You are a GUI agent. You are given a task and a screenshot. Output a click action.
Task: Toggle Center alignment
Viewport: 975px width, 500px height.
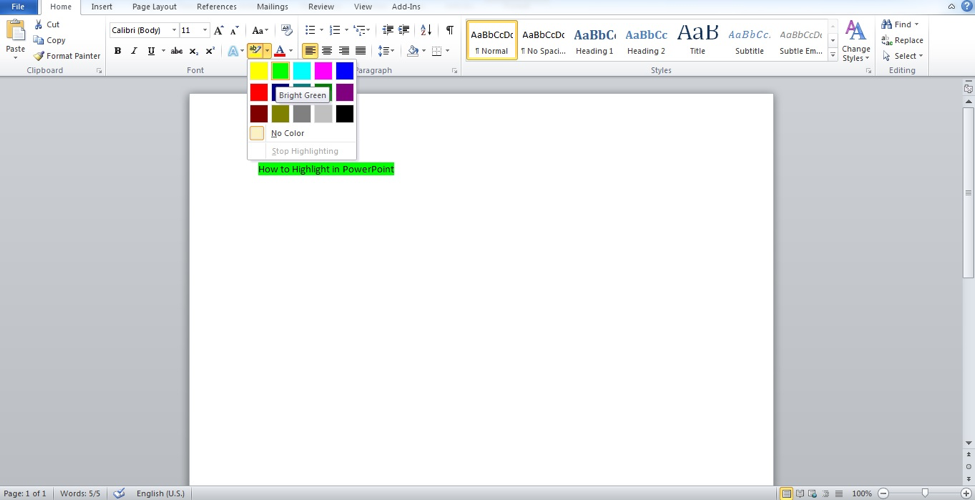[326, 51]
